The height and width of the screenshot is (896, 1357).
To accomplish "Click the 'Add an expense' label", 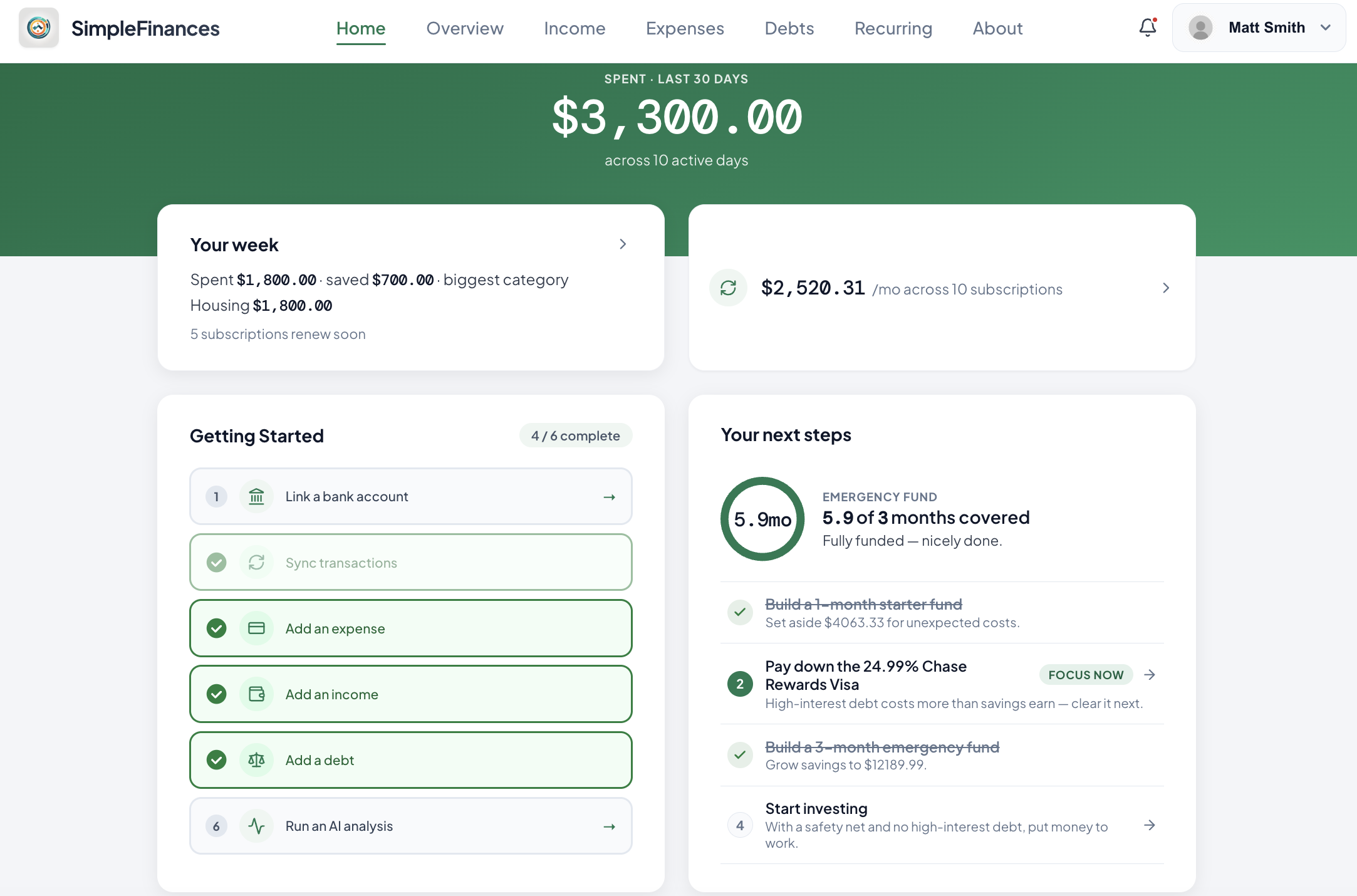I will [335, 628].
